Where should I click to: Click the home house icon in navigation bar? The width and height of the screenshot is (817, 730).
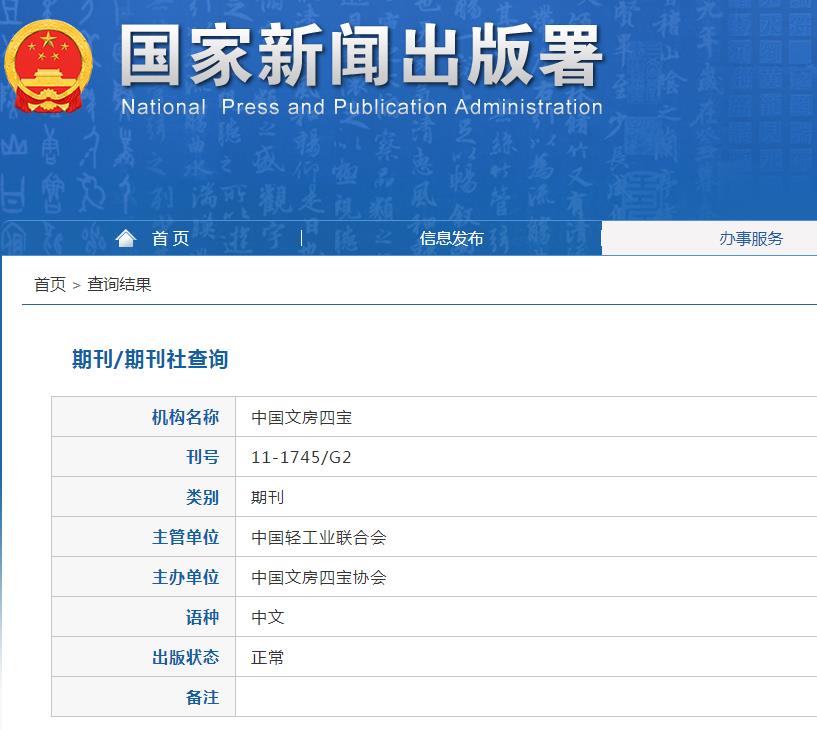point(126,236)
